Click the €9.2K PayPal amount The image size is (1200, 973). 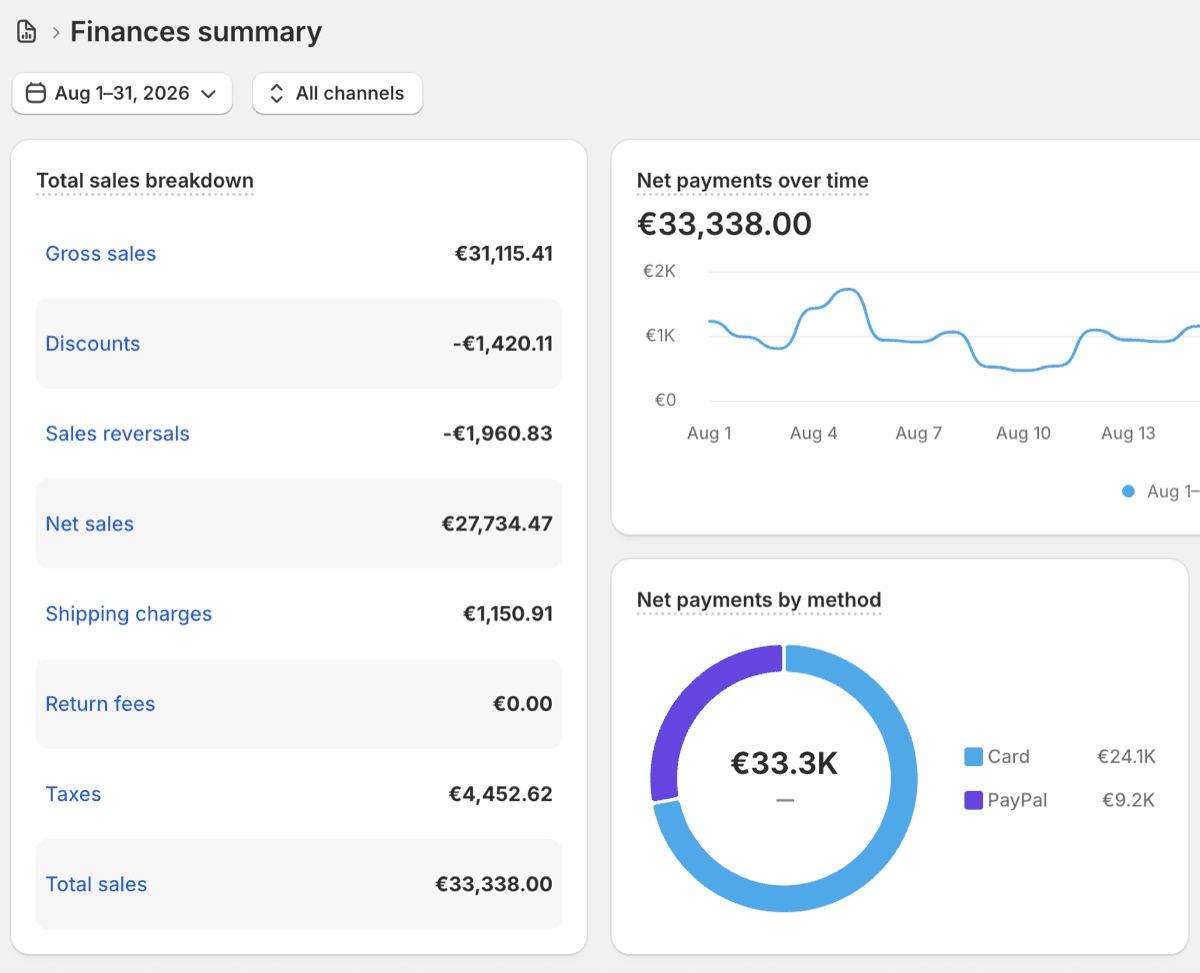click(1129, 800)
